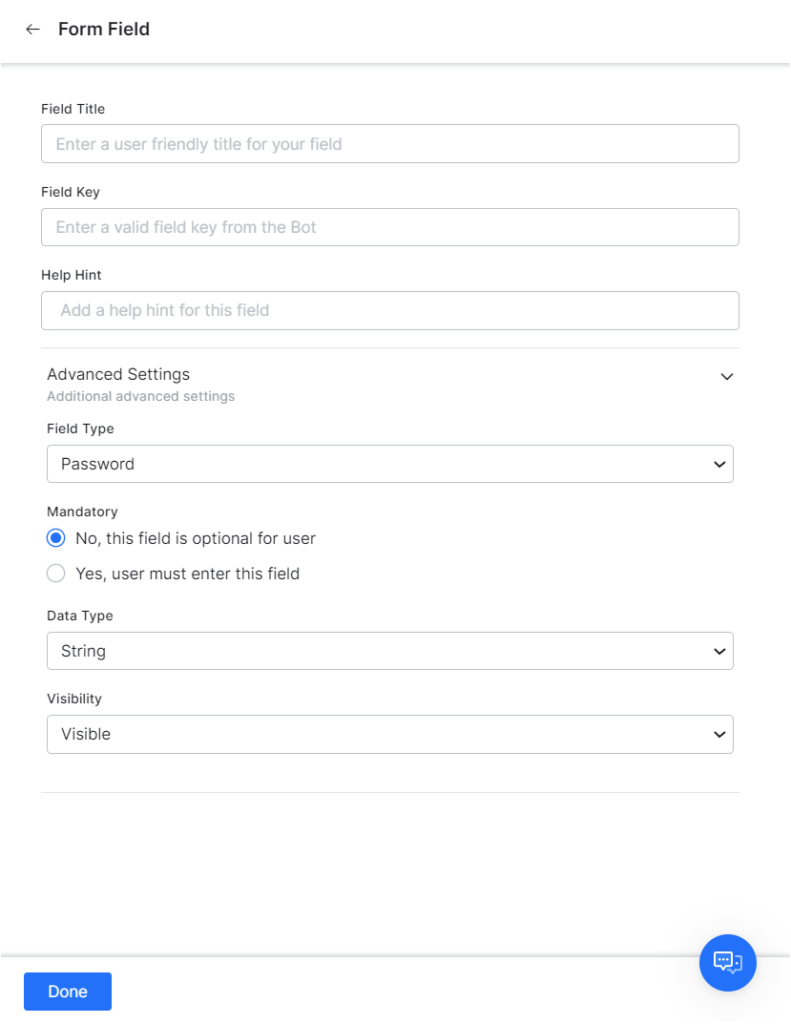Click the 'Field Key' label text
This screenshot has height=1024, width=791.
pyautogui.click(x=70, y=192)
